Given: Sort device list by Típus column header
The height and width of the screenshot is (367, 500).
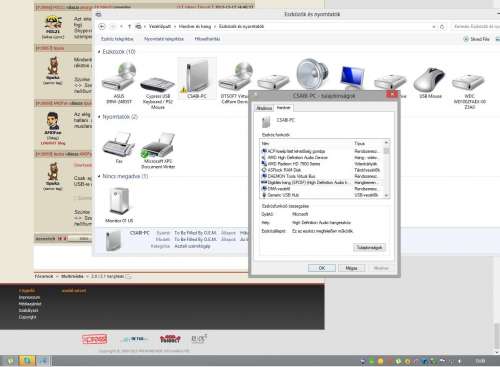Looking at the screenshot, I should point(368,143).
